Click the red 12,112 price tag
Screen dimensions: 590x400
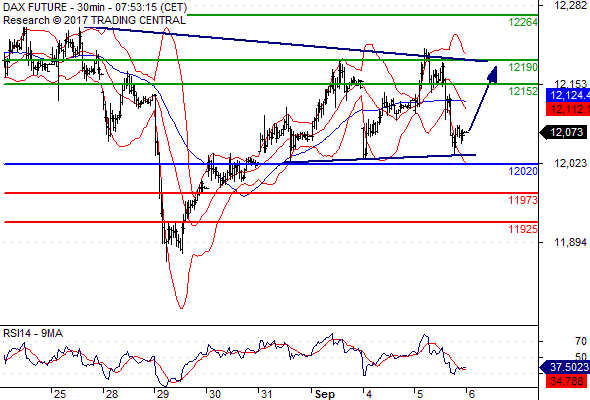pos(567,110)
